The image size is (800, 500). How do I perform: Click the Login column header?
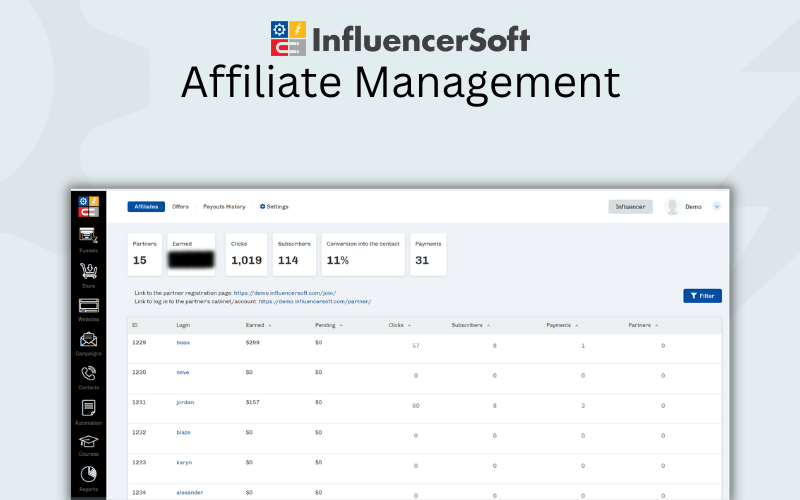click(x=183, y=326)
